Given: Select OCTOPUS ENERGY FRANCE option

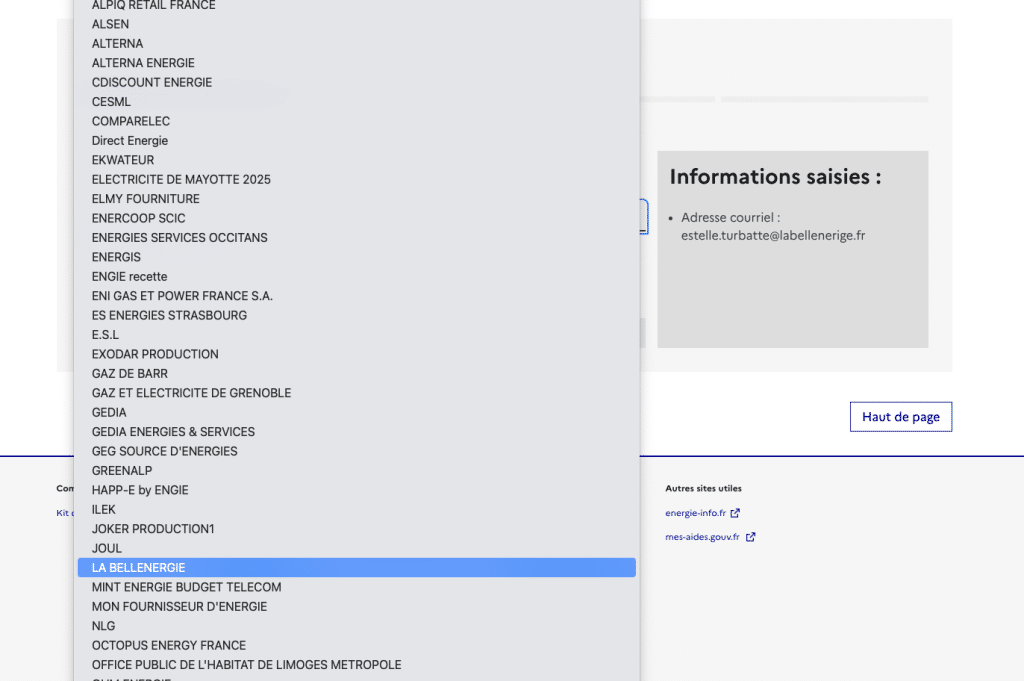Looking at the screenshot, I should [x=168, y=645].
